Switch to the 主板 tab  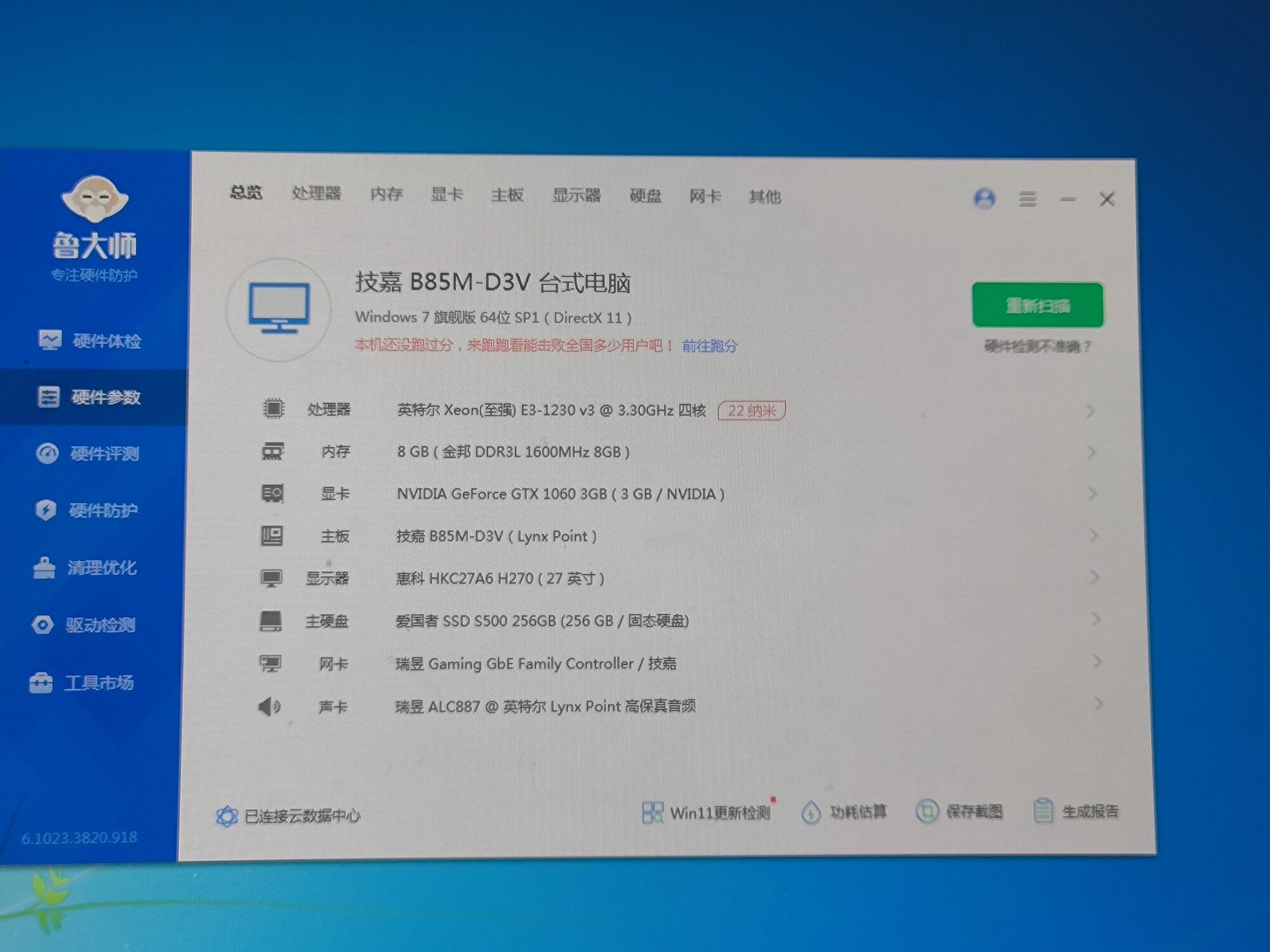(507, 195)
